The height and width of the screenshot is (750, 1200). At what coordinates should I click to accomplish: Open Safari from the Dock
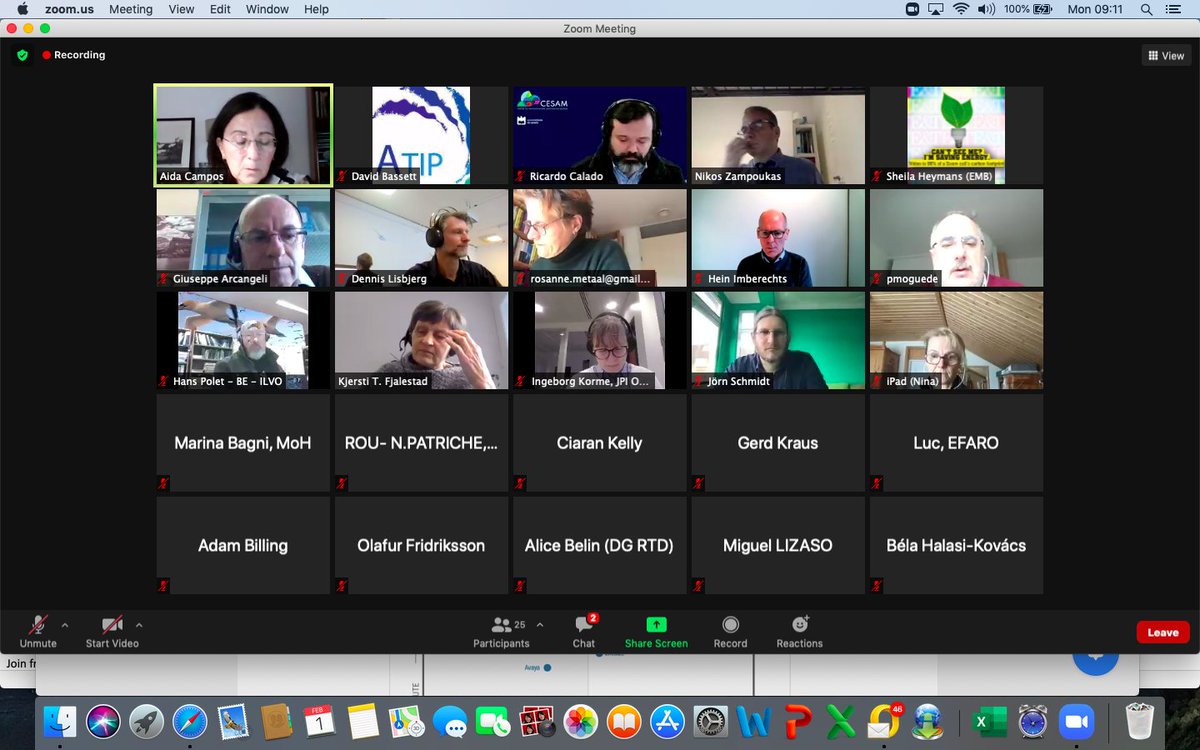point(189,720)
